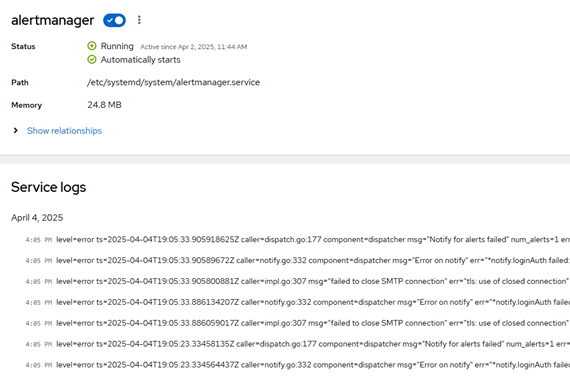This screenshot has height=377, width=570.
Task: Click the Service logs heading
Action: 49,187
